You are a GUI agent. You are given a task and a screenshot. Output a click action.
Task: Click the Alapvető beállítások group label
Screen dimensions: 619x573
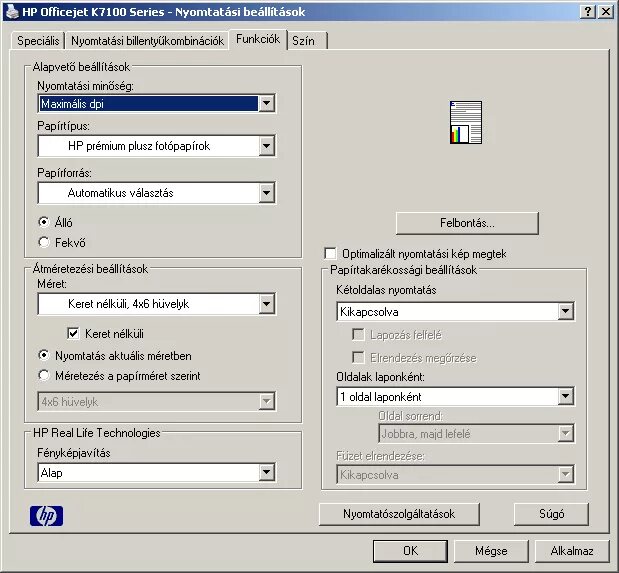(81, 67)
